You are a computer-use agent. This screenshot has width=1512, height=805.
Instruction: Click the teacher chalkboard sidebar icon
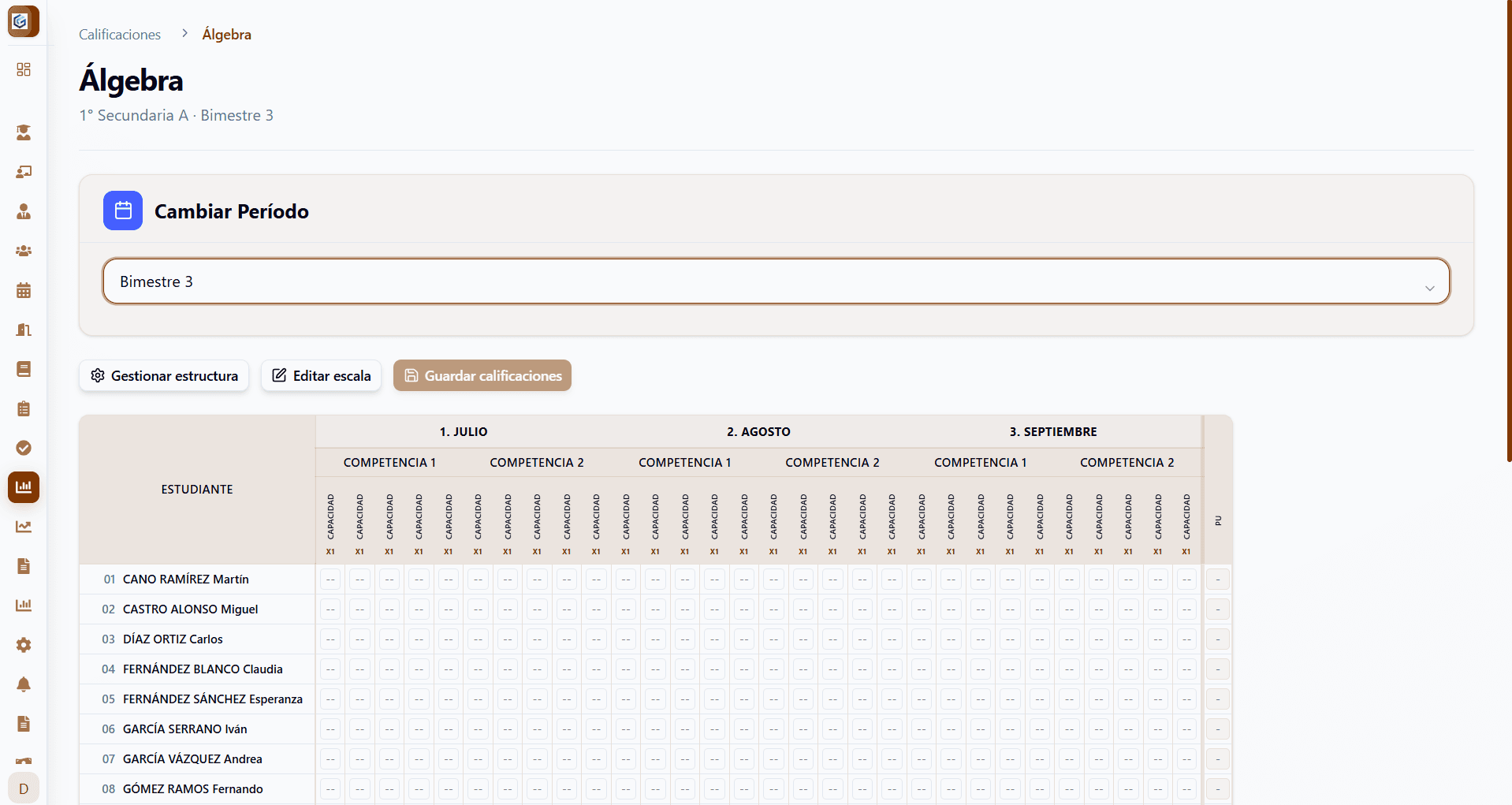24,172
